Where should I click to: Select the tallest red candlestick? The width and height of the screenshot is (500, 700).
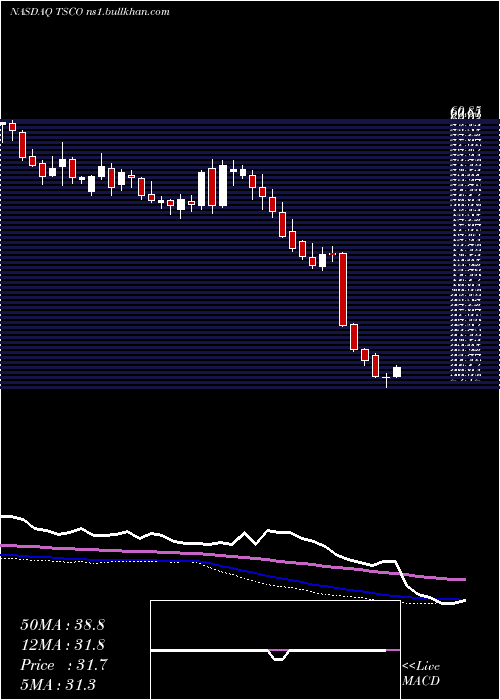coord(343,289)
